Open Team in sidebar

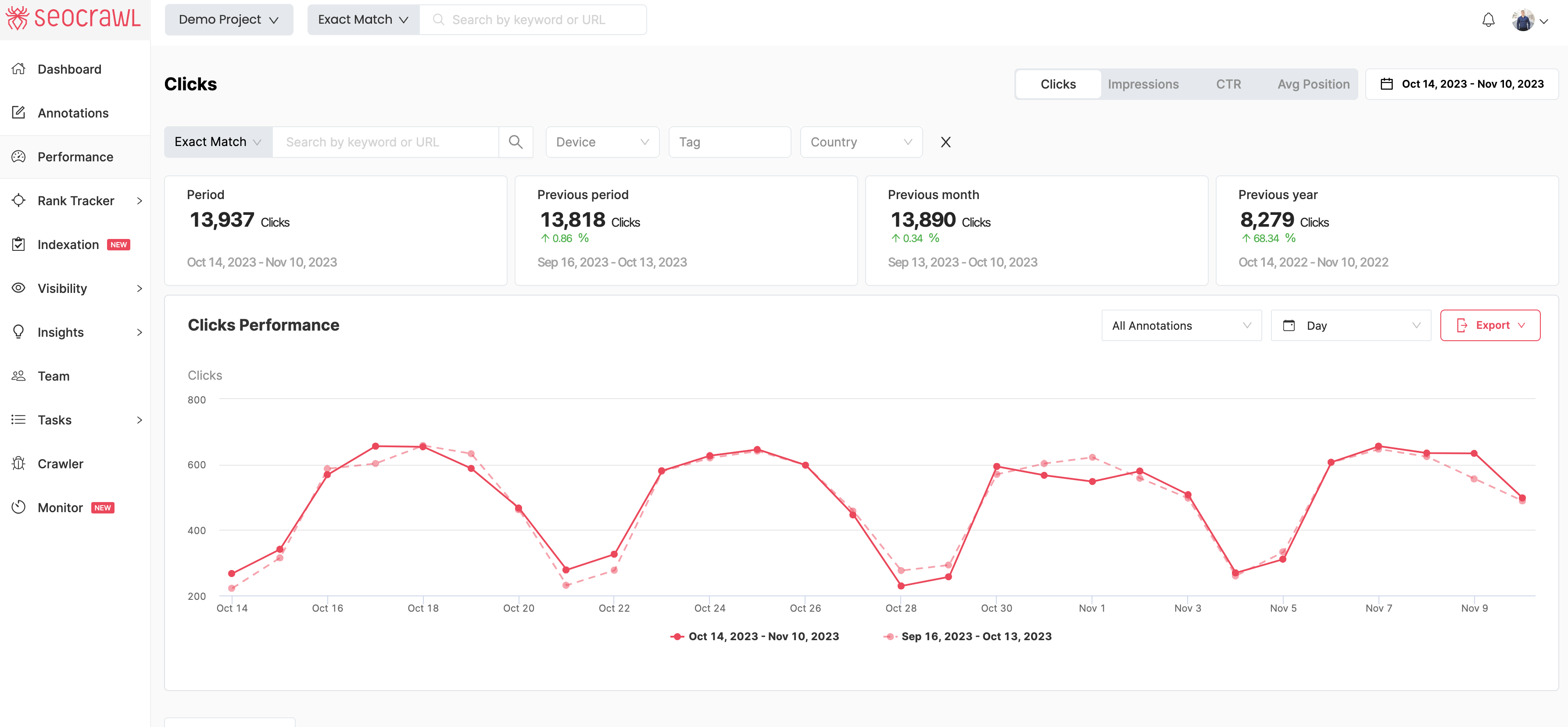point(75,375)
